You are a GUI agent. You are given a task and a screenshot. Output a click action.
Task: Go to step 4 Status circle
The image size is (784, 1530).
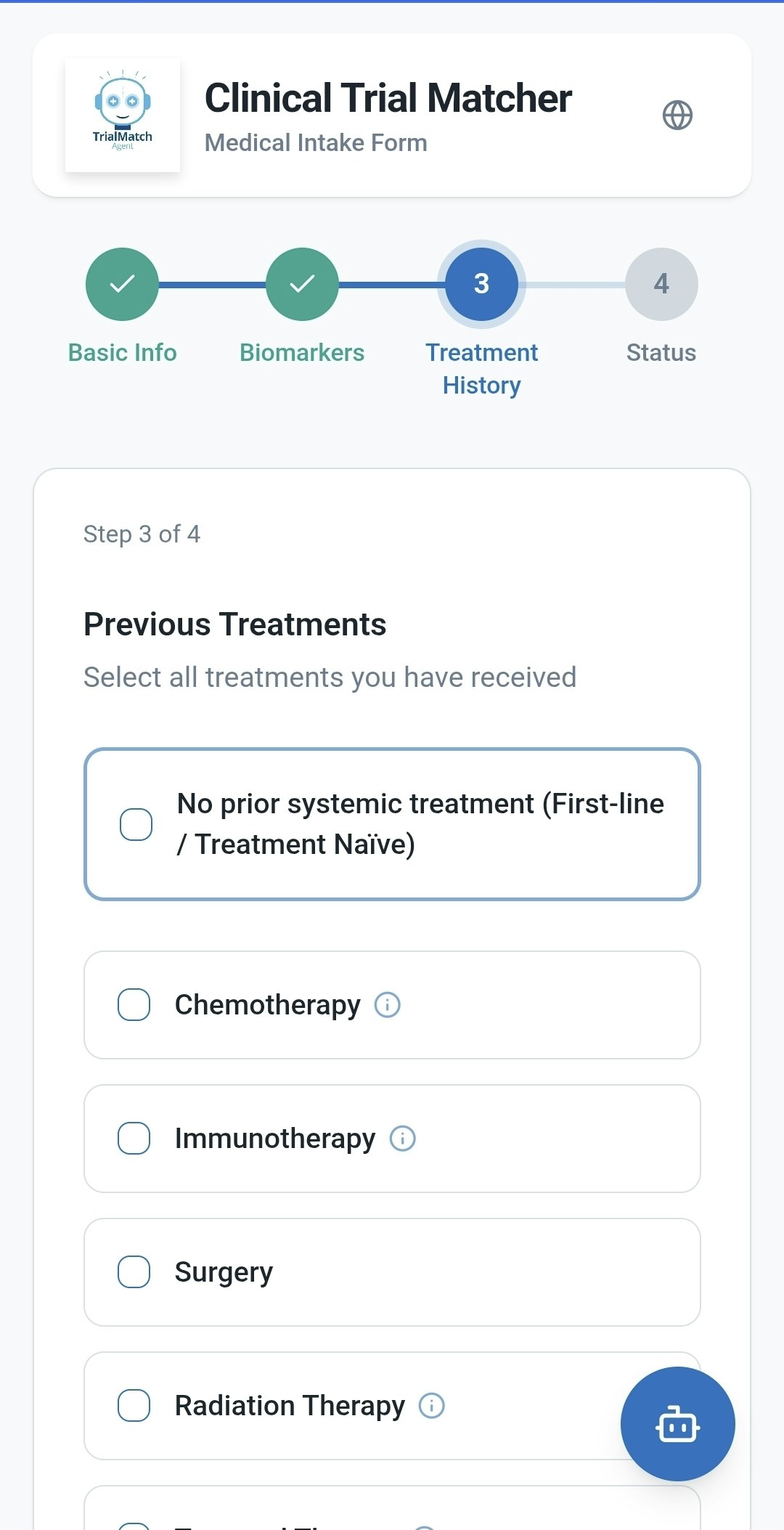click(661, 284)
